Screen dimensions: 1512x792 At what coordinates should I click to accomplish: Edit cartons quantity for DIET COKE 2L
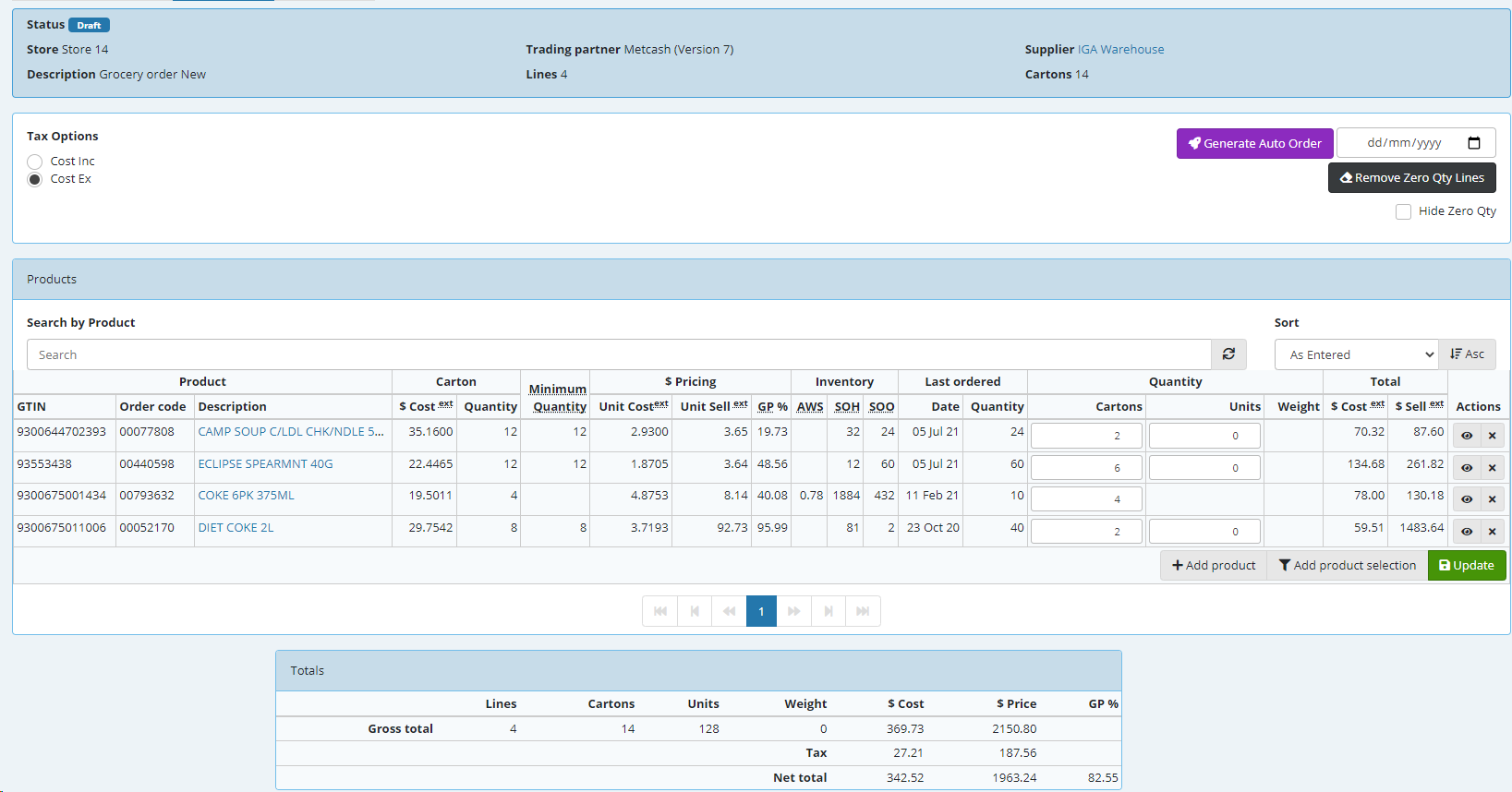[1086, 532]
